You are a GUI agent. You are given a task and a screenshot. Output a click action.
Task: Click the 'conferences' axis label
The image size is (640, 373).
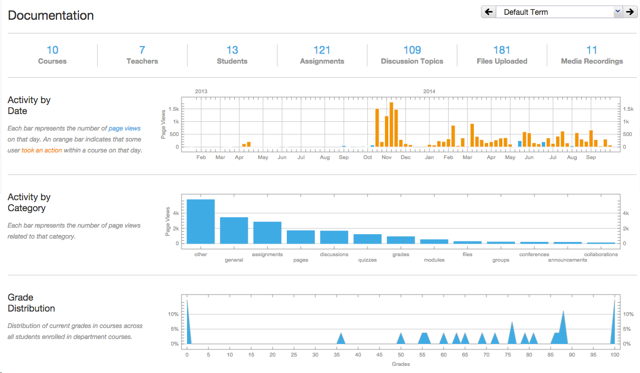pos(534,254)
